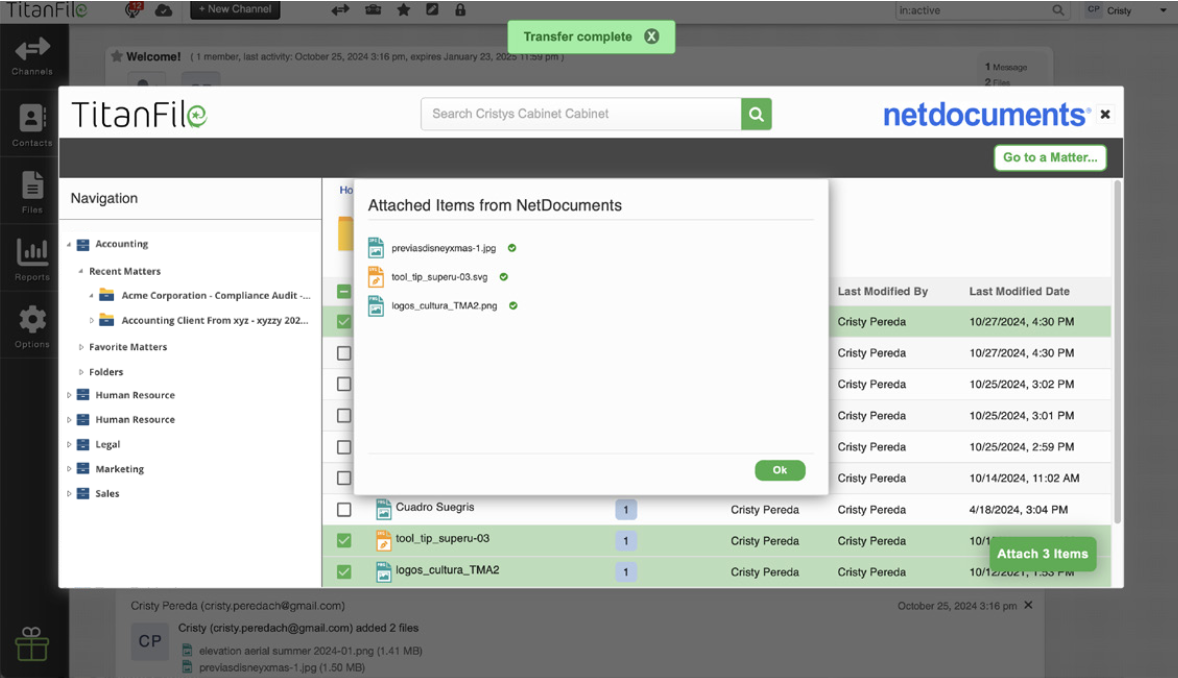Expand the Legal cabinet arrow
The image size is (1178, 678).
(x=69, y=445)
